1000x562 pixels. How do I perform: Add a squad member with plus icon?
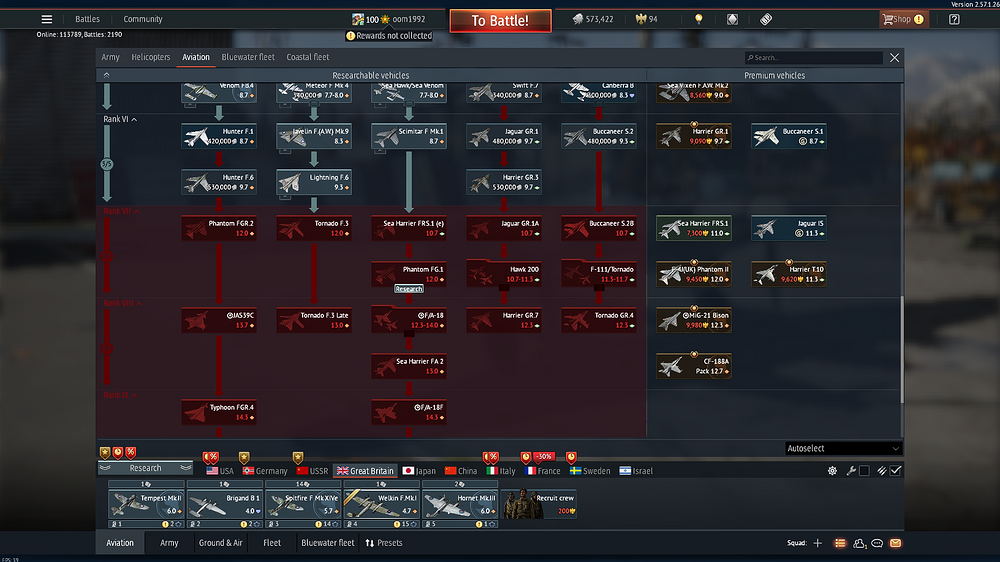(x=818, y=543)
